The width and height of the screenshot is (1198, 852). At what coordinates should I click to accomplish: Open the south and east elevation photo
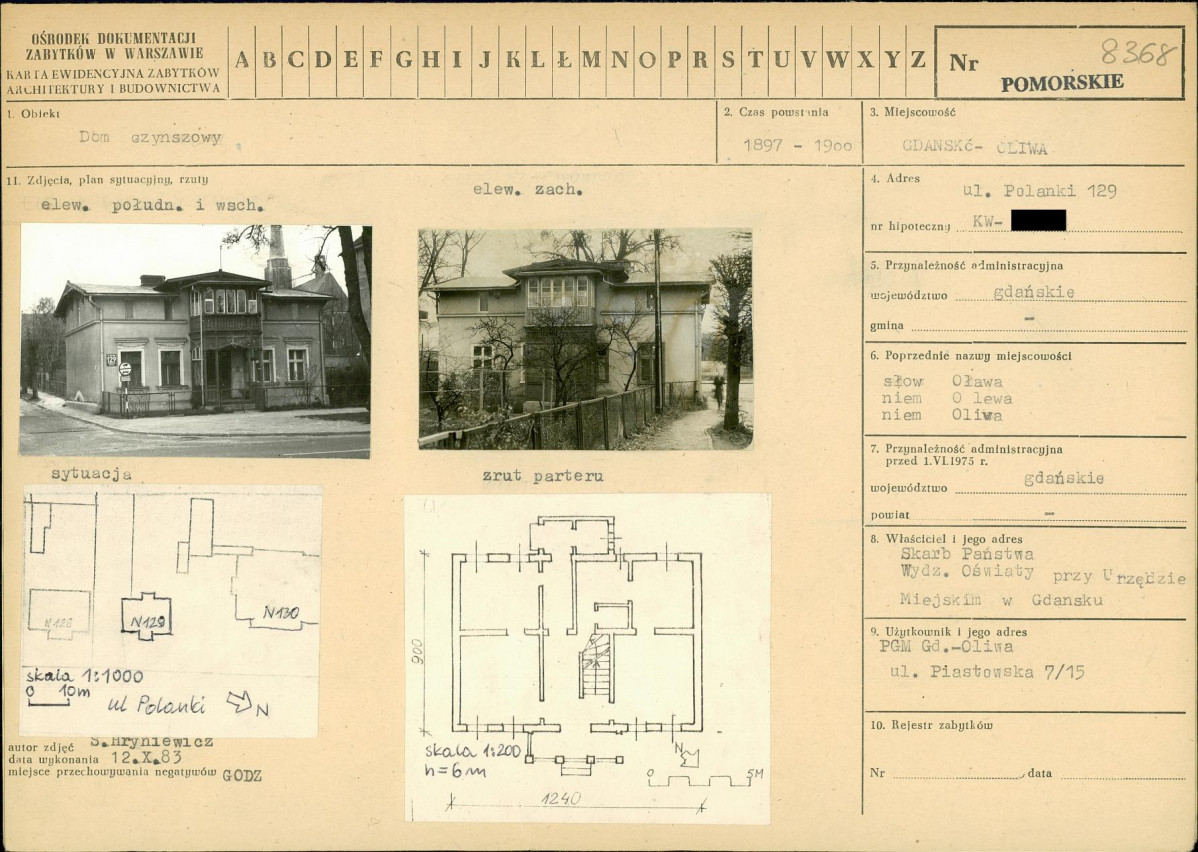(x=196, y=340)
